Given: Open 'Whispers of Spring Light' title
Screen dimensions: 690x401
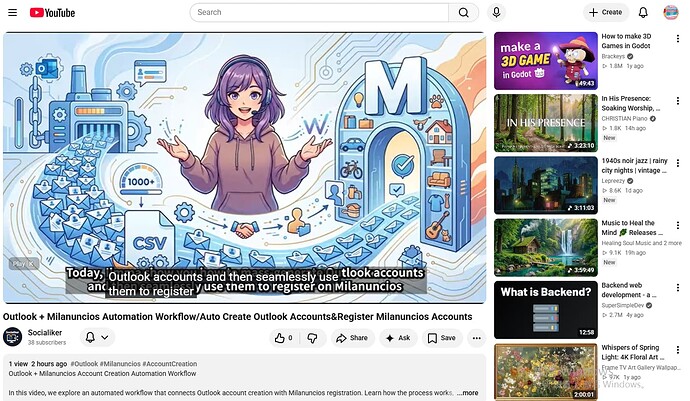Looking at the screenshot, I should pyautogui.click(x=633, y=352).
